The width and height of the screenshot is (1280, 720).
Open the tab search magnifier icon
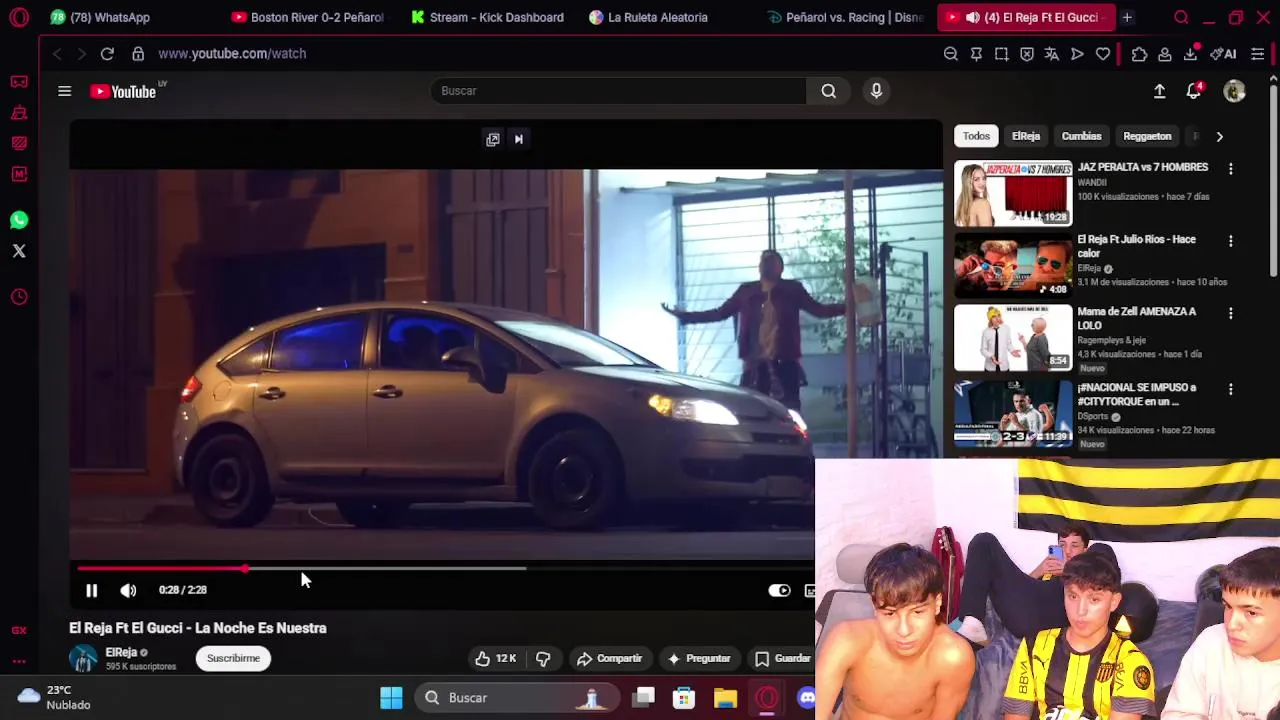pos(1181,17)
